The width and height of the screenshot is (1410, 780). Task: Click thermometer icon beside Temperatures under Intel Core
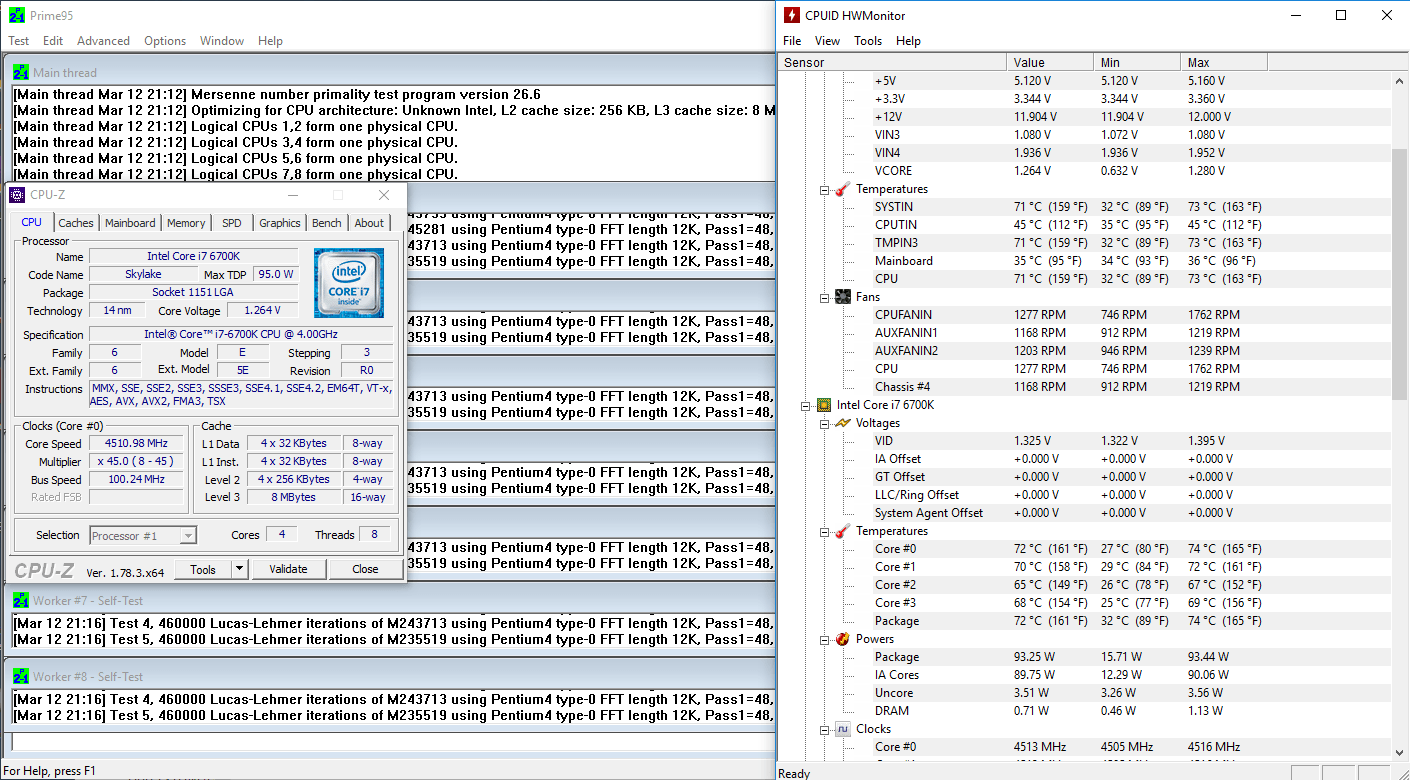click(842, 531)
